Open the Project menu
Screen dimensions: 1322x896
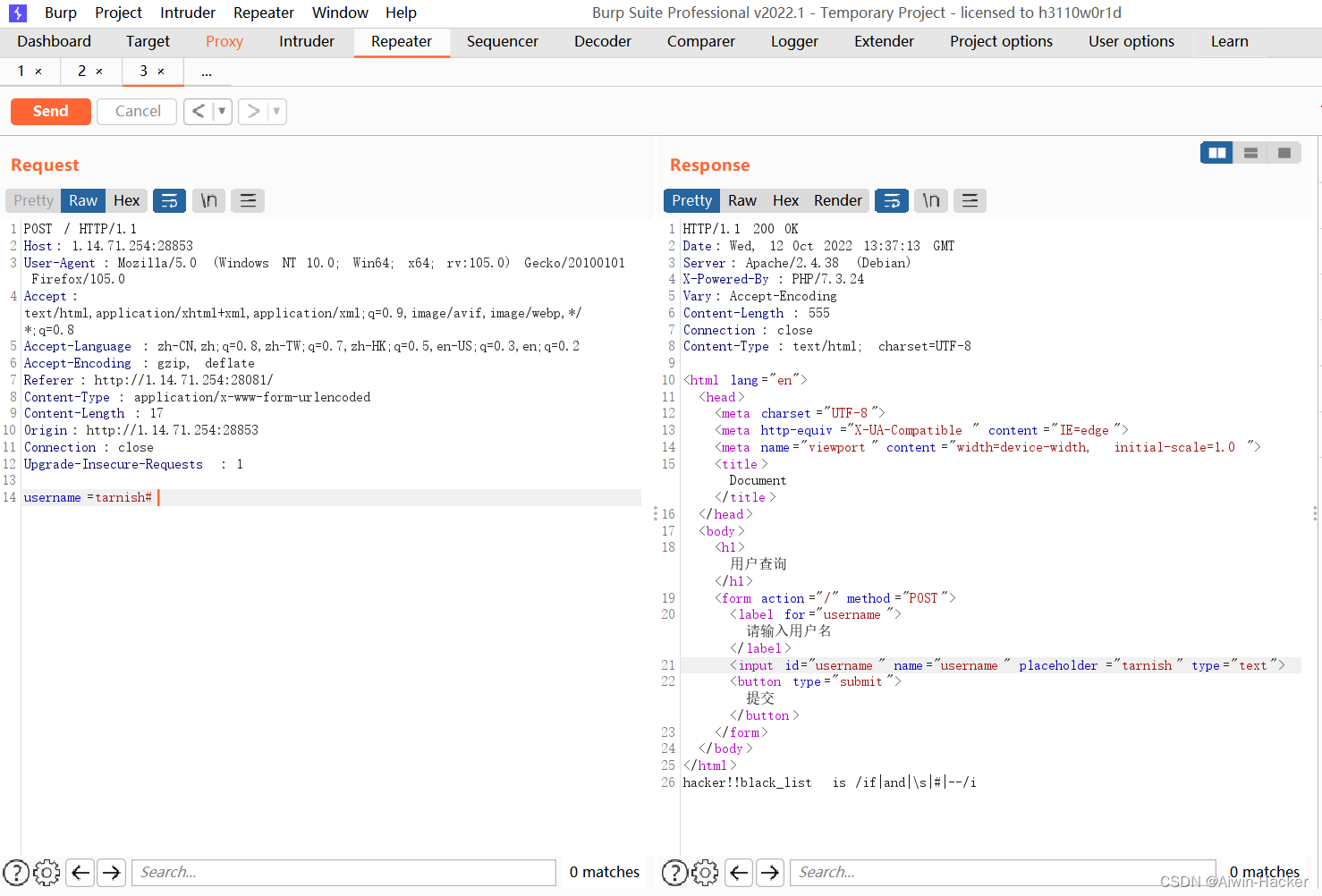(x=118, y=13)
